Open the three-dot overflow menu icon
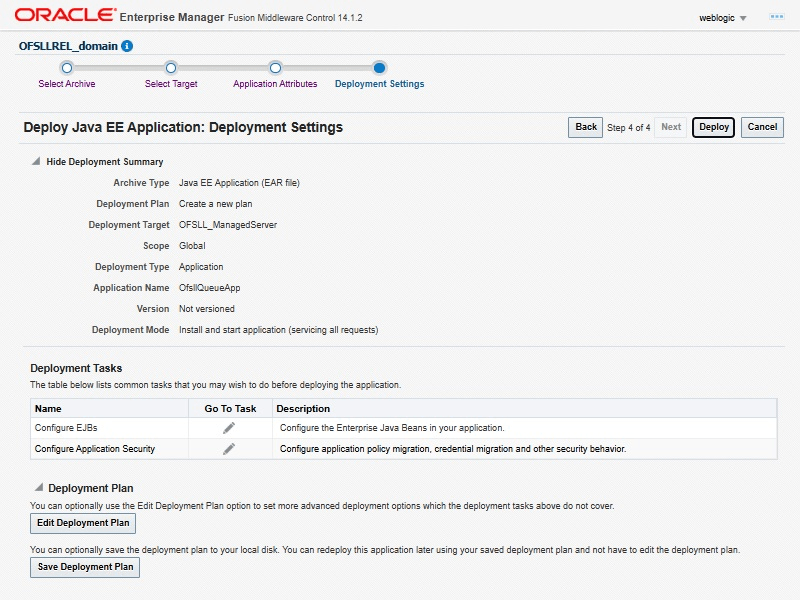This screenshot has height=600, width=800. [x=776, y=18]
